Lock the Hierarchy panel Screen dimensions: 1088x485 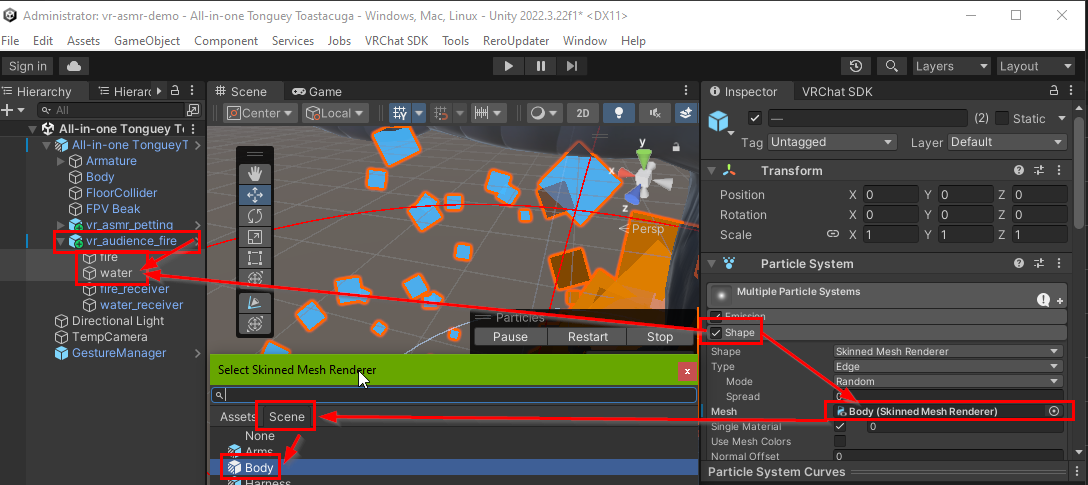point(176,91)
